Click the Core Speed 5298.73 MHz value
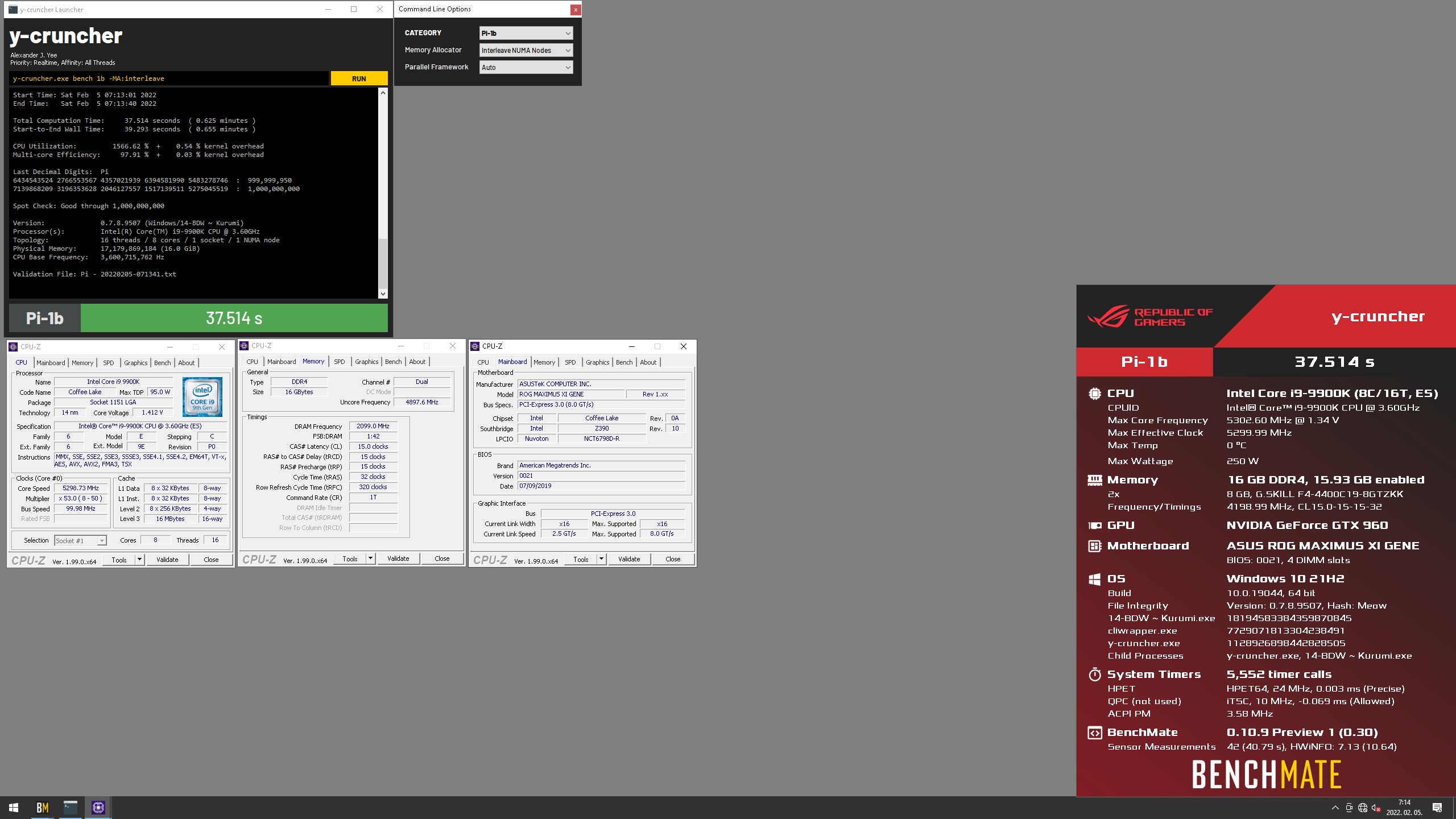The width and height of the screenshot is (1456, 819). [81, 488]
